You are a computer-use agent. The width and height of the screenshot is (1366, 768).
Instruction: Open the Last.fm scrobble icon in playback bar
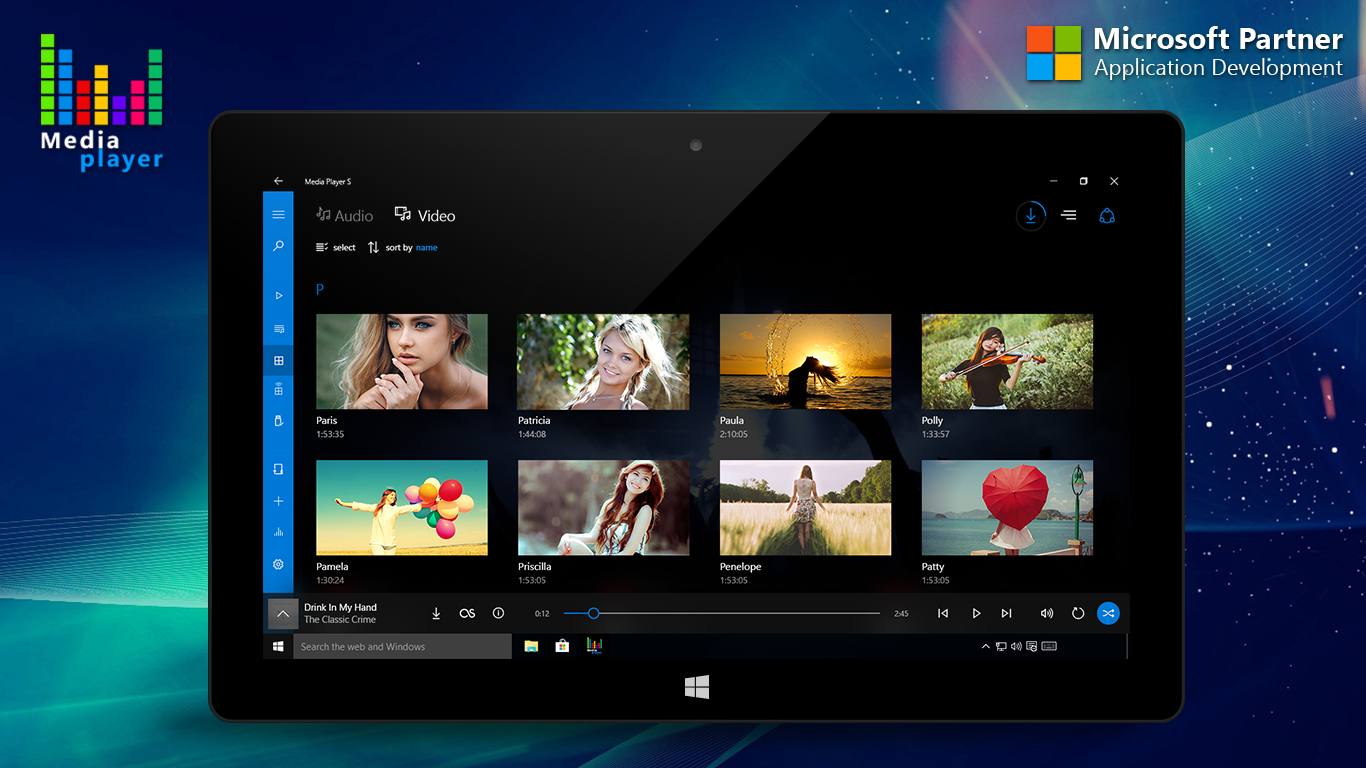467,613
